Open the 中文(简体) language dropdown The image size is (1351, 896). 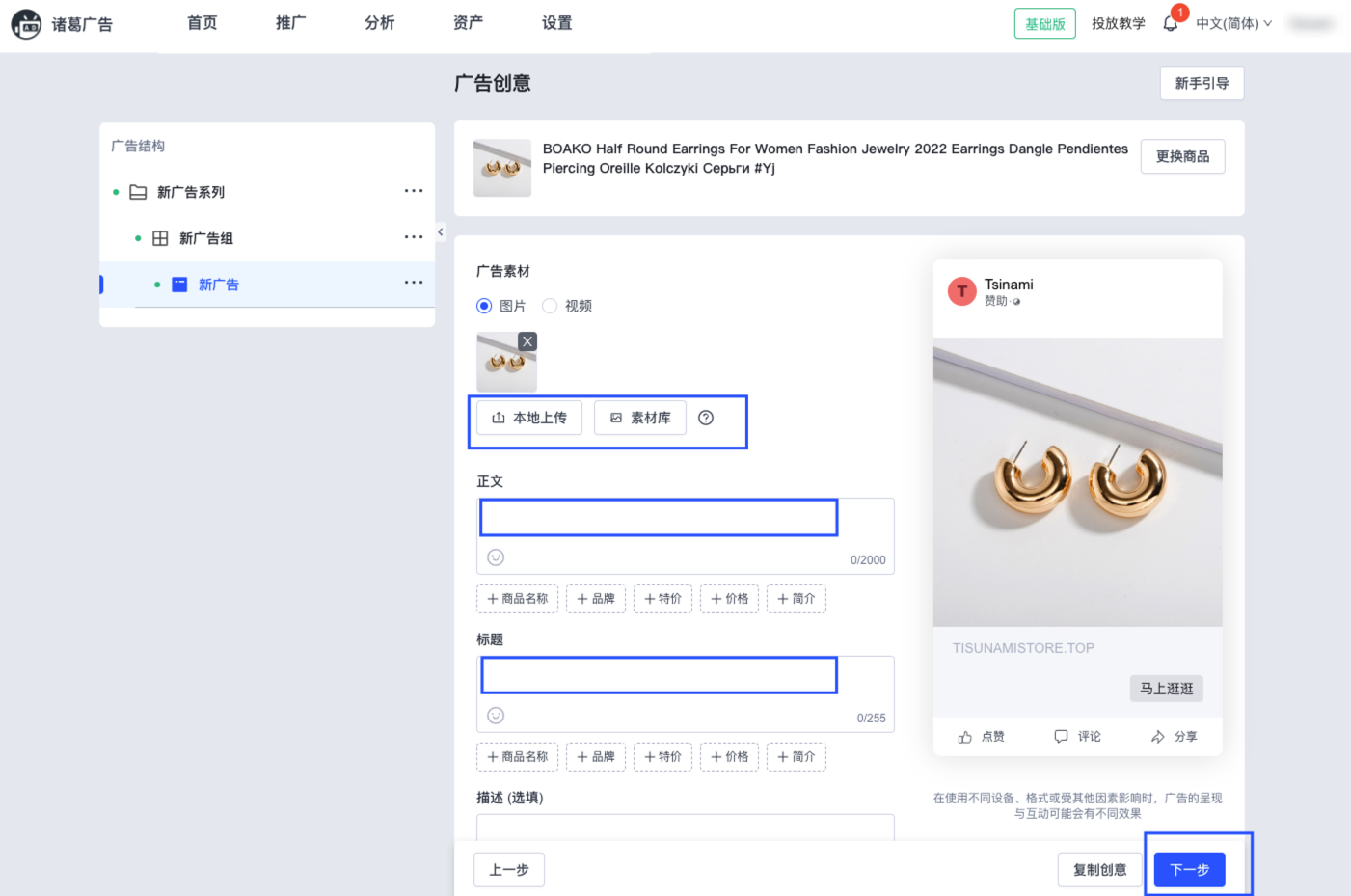click(x=1233, y=24)
